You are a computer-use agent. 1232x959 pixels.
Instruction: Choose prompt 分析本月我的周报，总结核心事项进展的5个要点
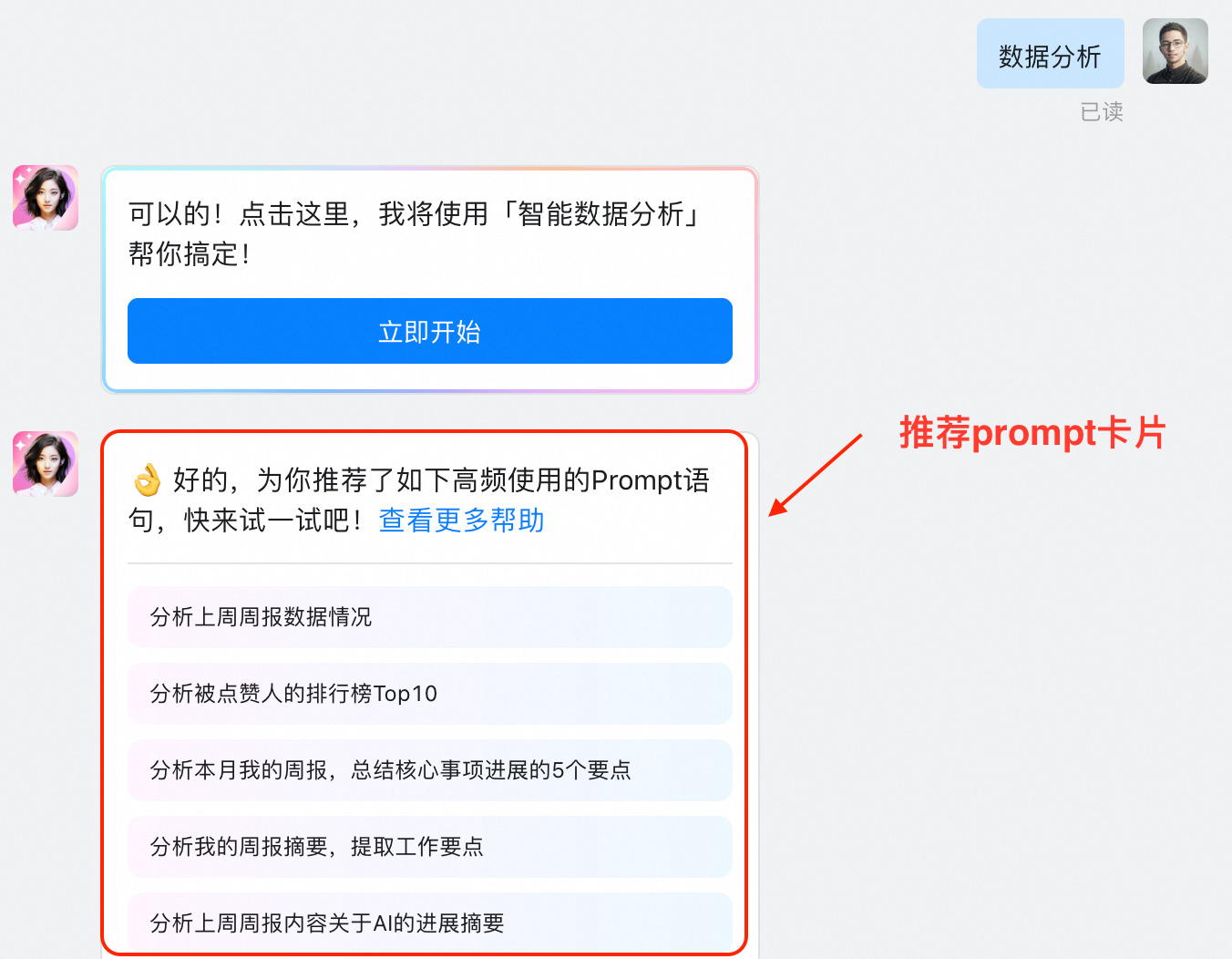430,770
